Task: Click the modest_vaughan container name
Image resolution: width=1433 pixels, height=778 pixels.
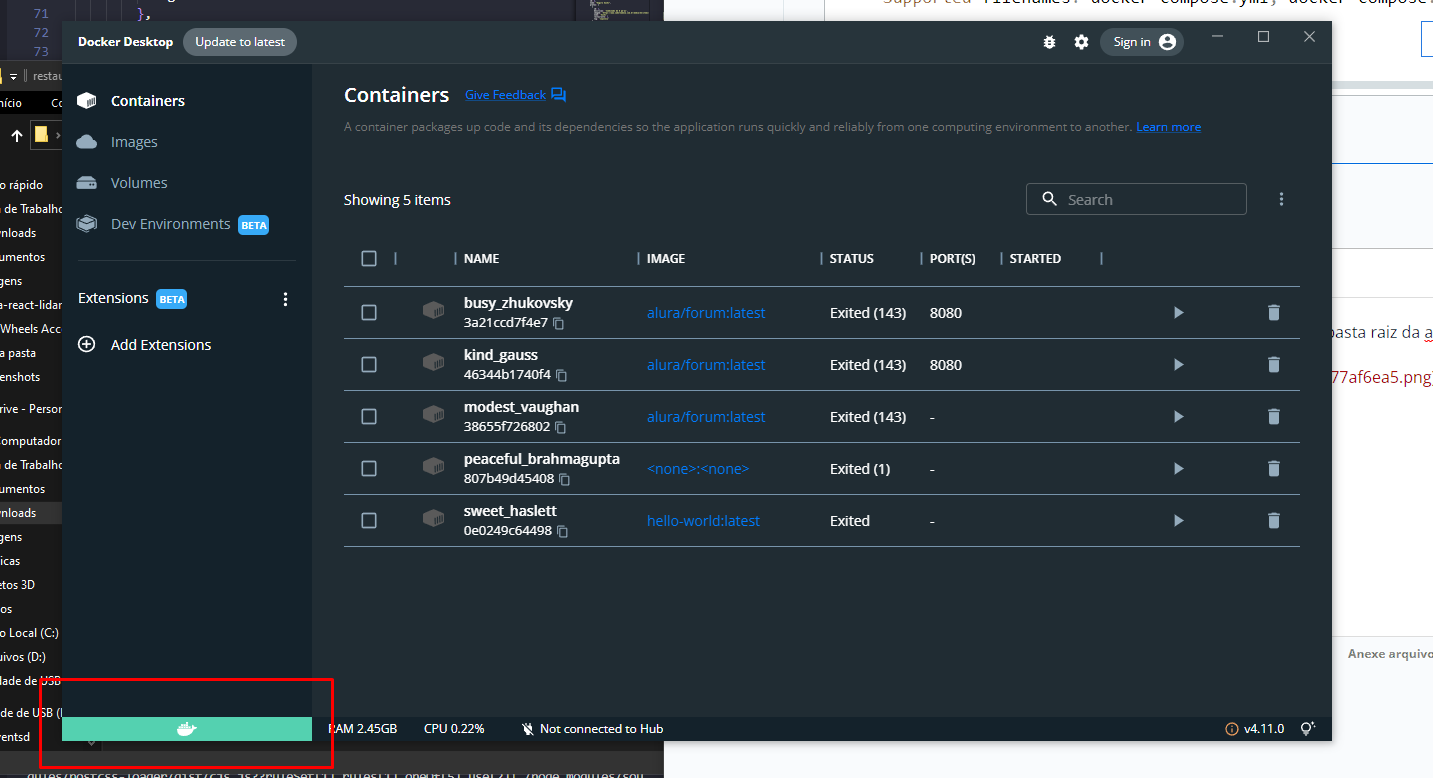Action: tap(521, 407)
